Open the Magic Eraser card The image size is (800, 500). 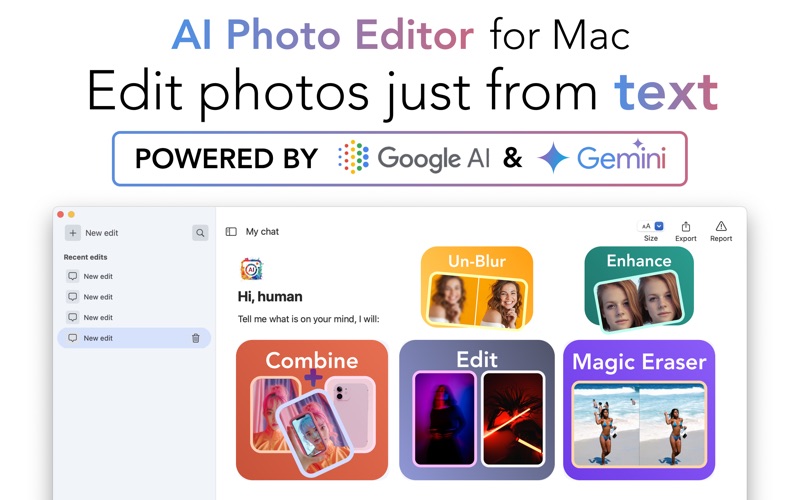[x=639, y=410]
